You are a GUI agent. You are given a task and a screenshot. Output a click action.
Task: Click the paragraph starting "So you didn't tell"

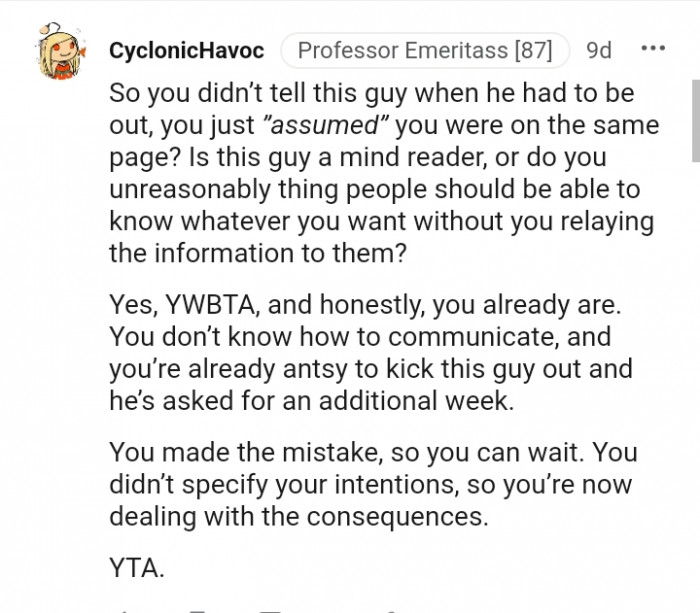[x=382, y=174]
